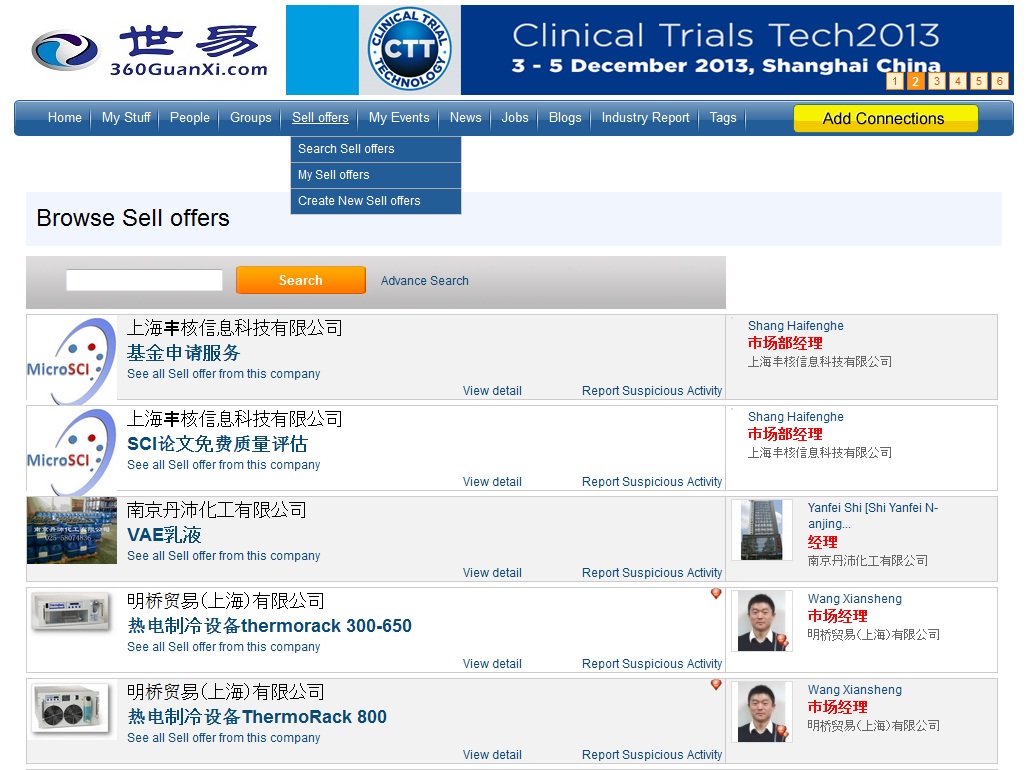1031x770 pixels.
Task: View Wang Xiansheng's photo beside ThermoRack 800
Action: pyautogui.click(x=762, y=711)
